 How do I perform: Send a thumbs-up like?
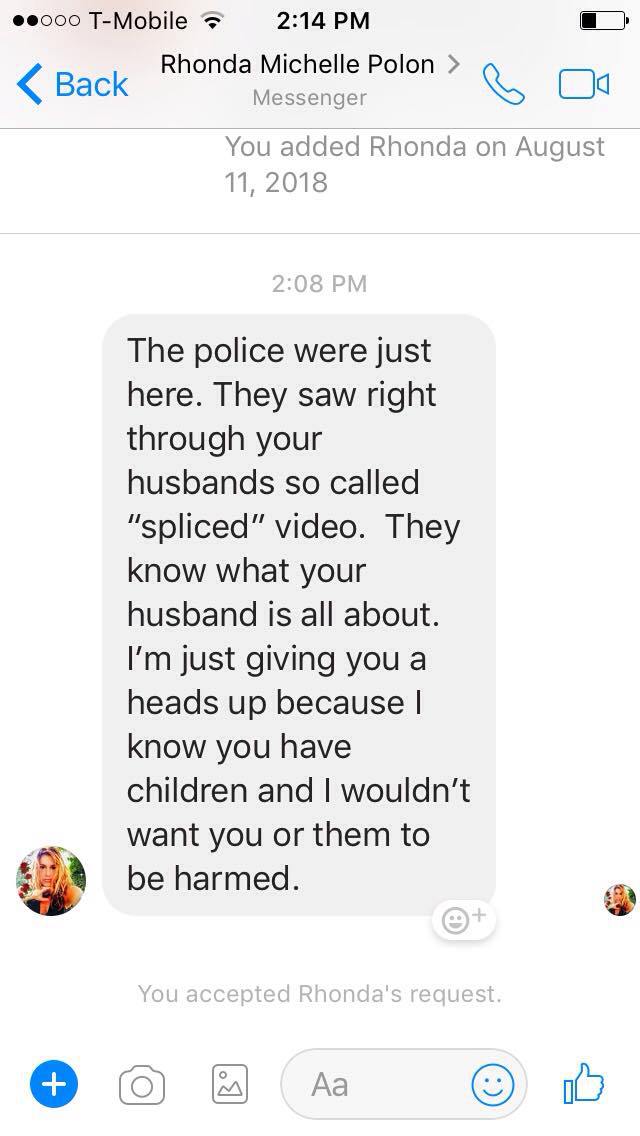pyautogui.click(x=583, y=1083)
